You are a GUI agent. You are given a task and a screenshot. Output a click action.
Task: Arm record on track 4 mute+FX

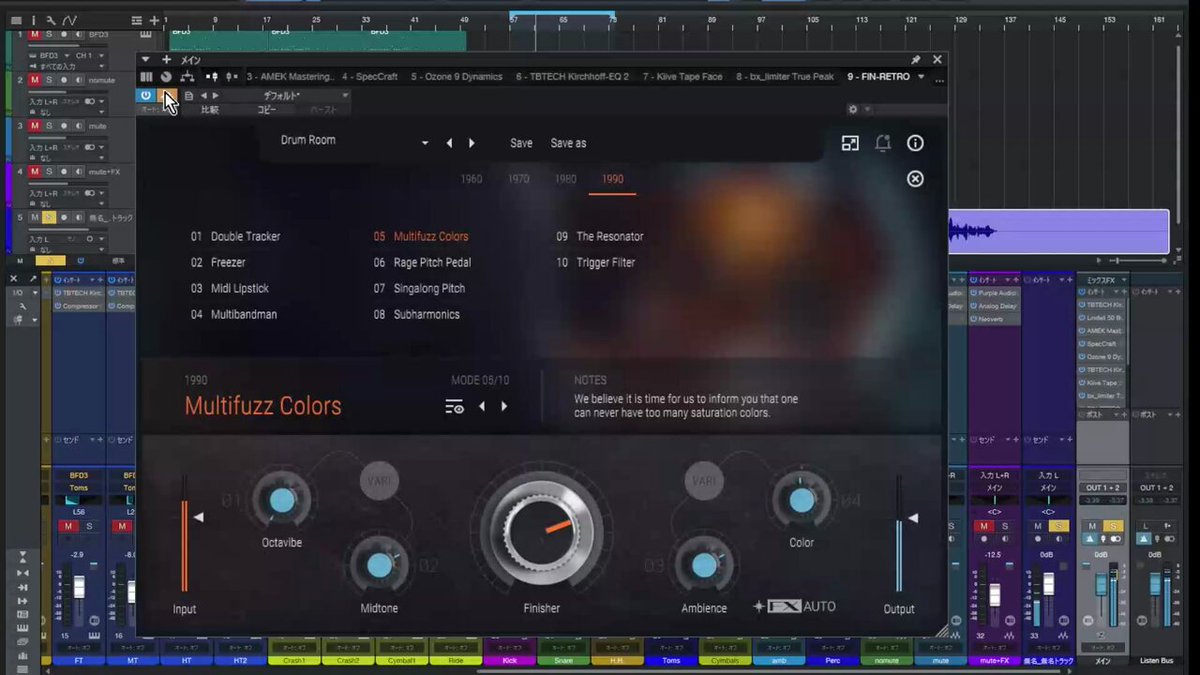click(63, 172)
